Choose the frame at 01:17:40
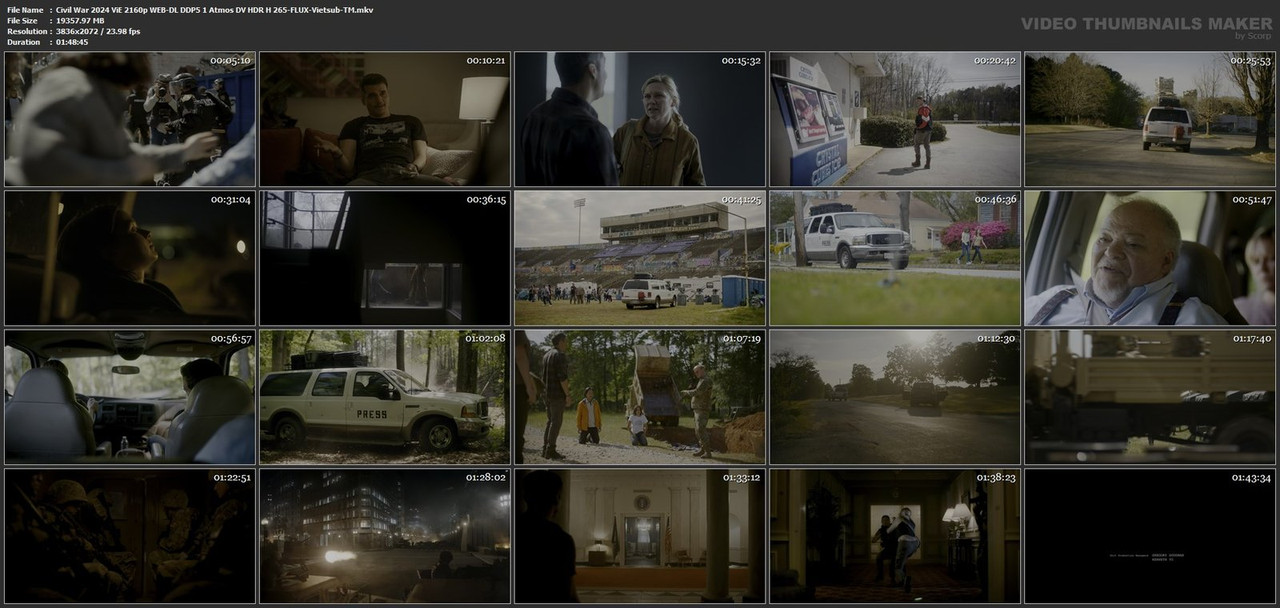Image resolution: width=1280 pixels, height=608 pixels. click(1150, 397)
